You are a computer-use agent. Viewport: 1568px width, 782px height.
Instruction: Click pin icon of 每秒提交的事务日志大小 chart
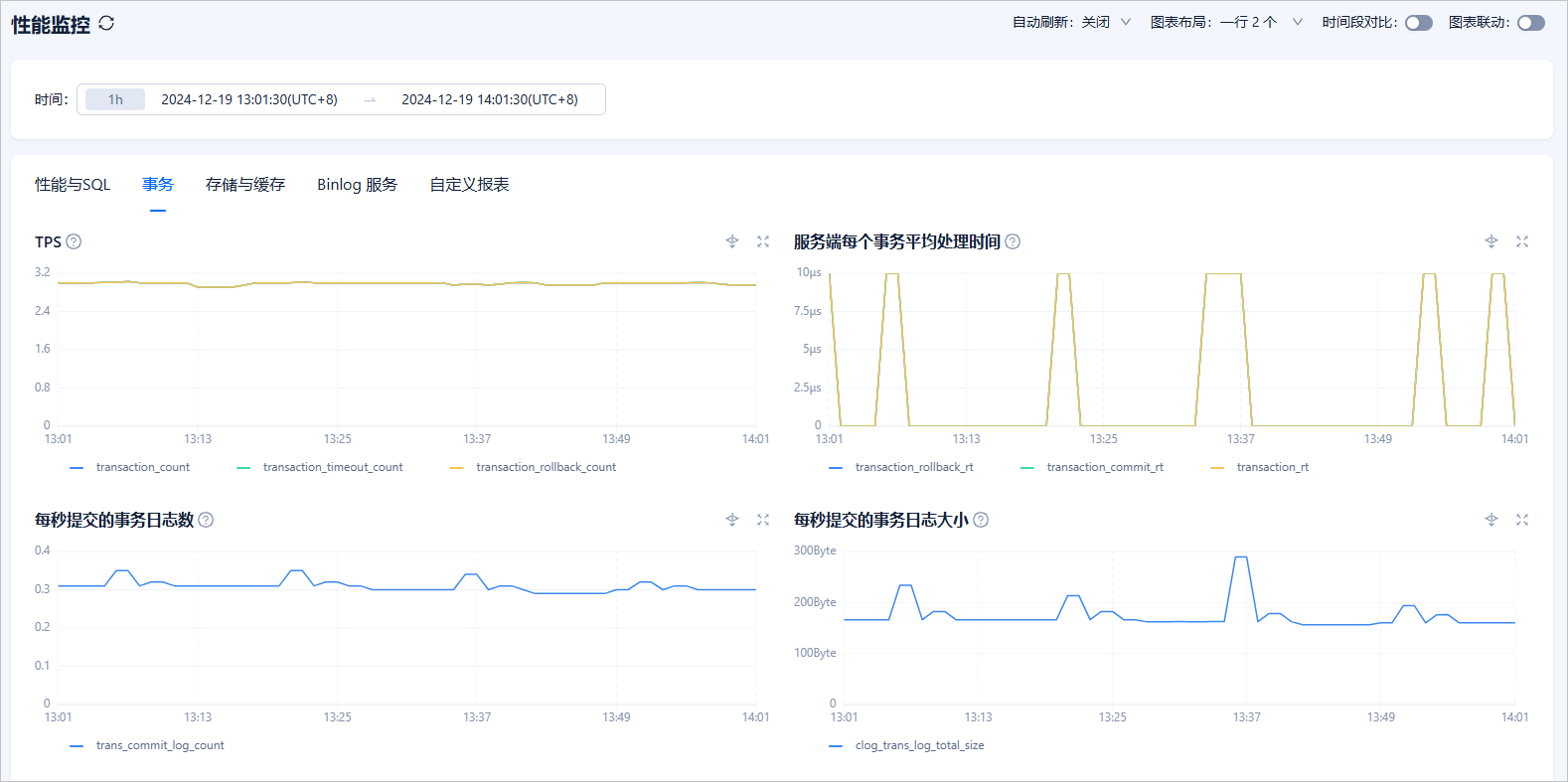click(x=1491, y=520)
